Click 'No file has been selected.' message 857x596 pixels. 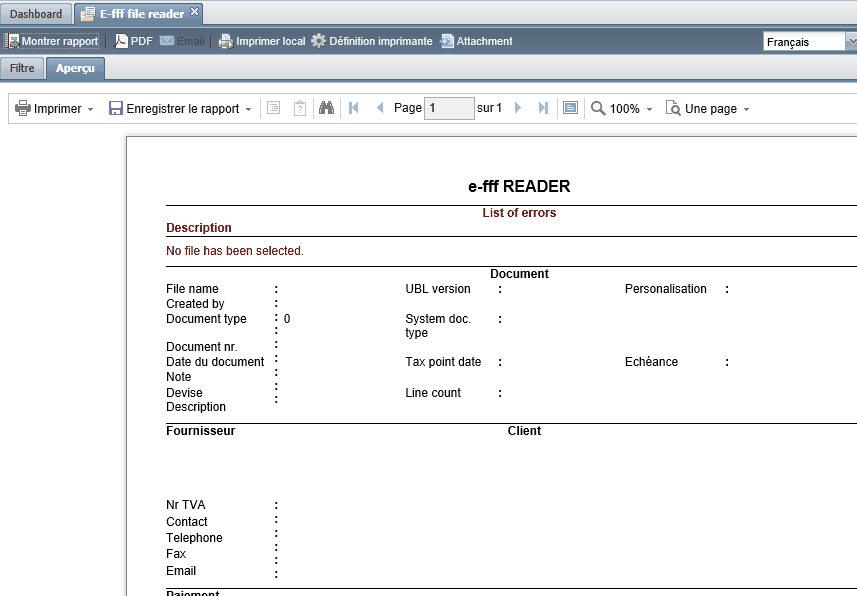point(235,251)
